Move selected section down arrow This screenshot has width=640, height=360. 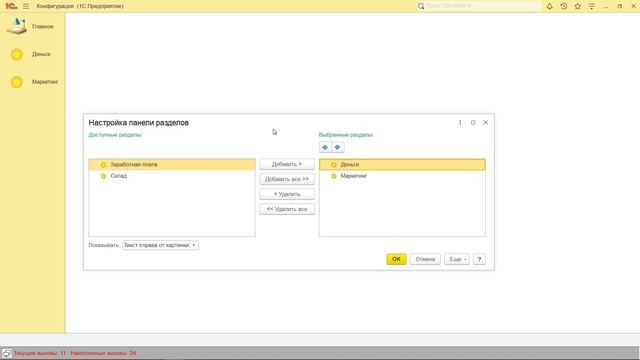click(x=338, y=147)
